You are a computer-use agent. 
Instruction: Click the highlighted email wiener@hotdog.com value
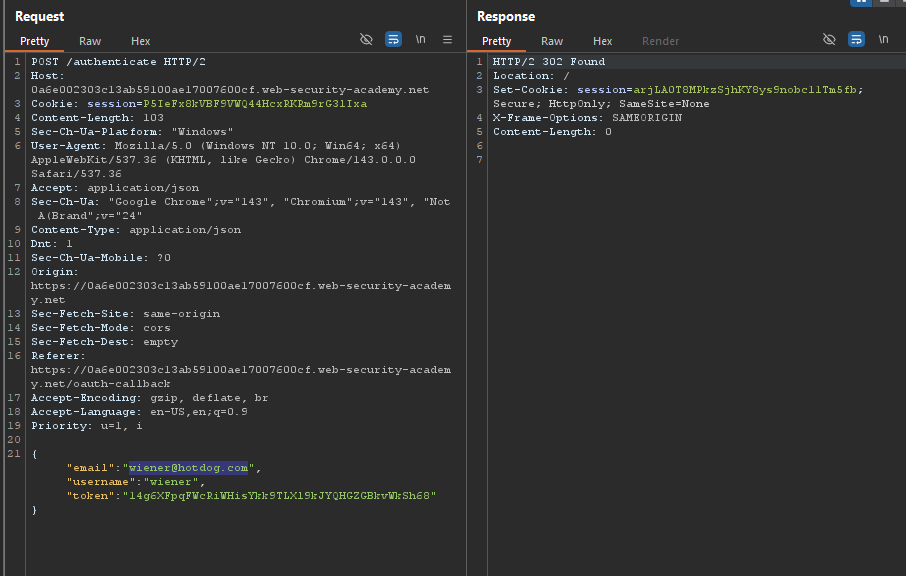click(188, 467)
